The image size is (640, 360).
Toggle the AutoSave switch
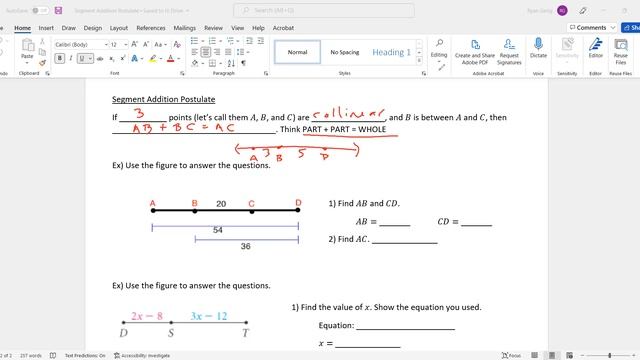(x=40, y=10)
